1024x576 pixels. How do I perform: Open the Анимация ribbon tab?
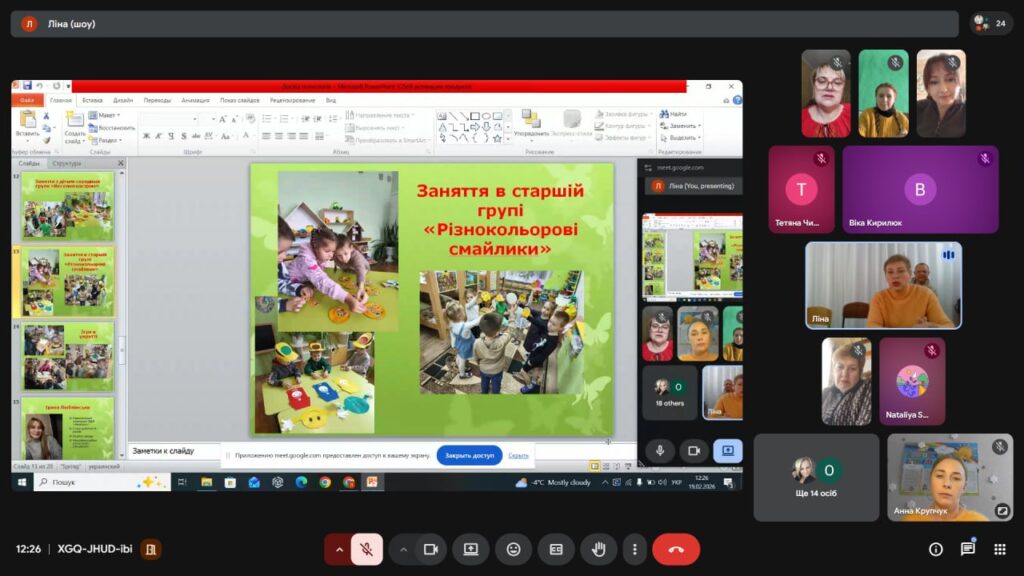195,100
